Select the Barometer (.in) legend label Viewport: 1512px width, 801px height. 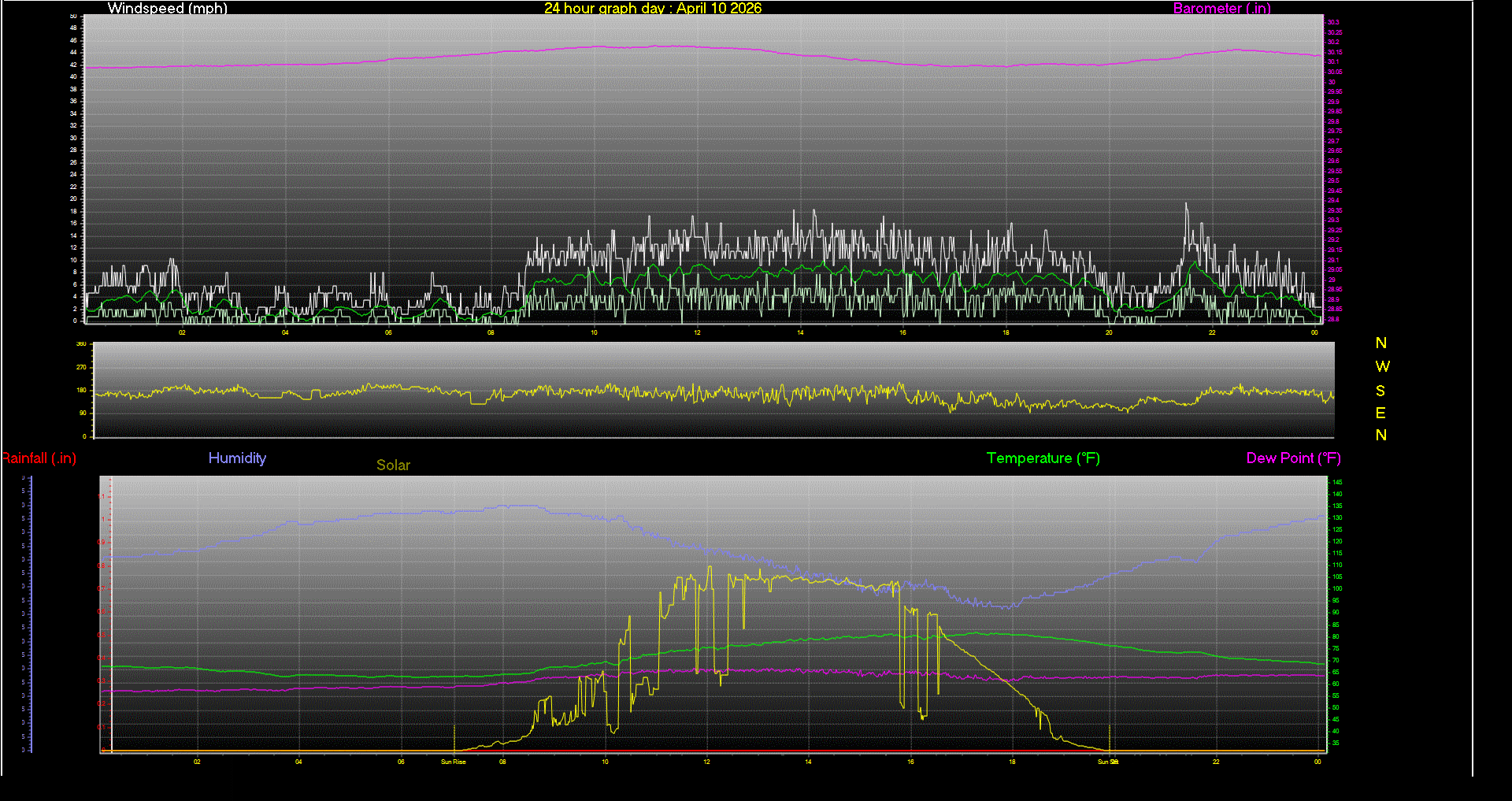pyautogui.click(x=1221, y=9)
